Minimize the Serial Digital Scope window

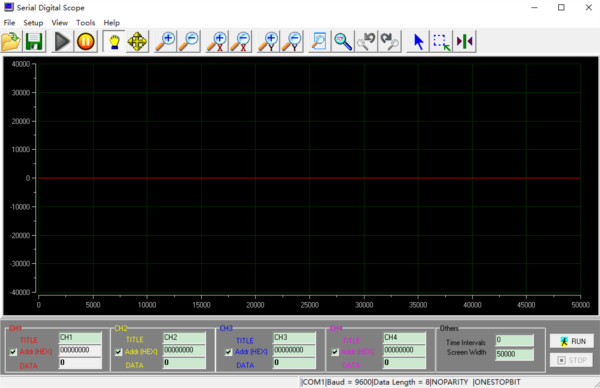coord(535,8)
